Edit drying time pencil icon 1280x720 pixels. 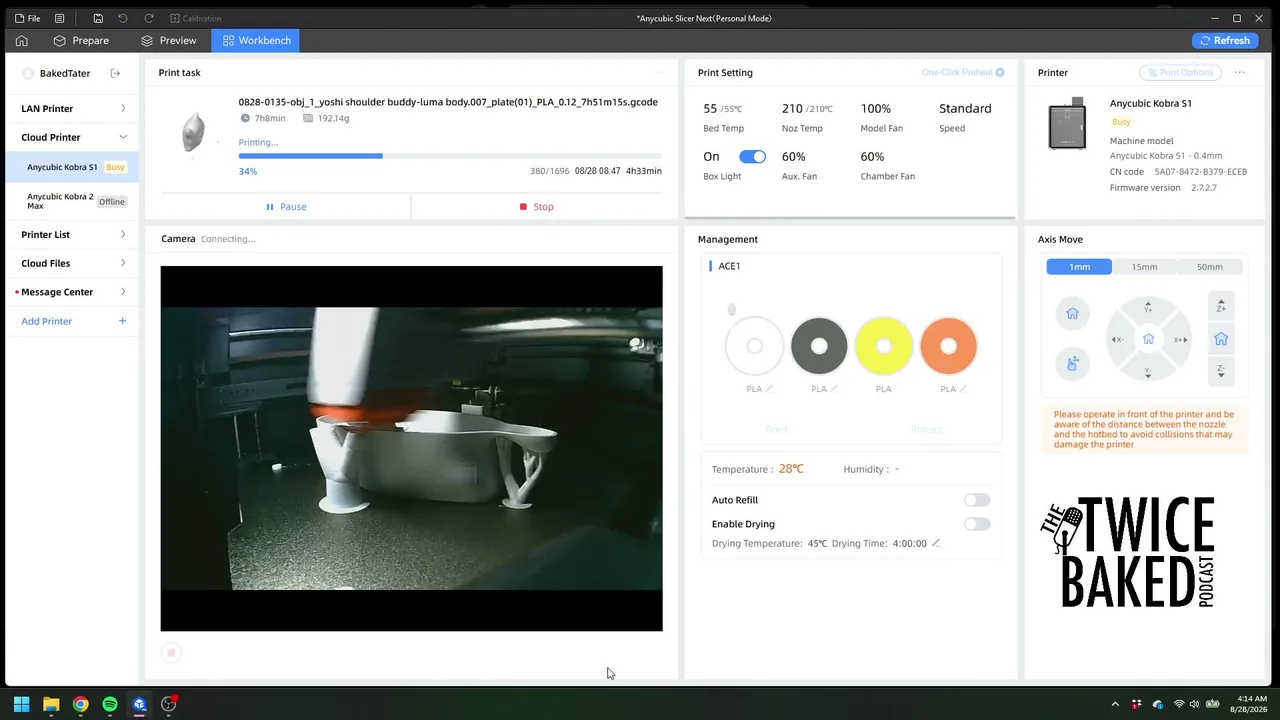coord(936,543)
